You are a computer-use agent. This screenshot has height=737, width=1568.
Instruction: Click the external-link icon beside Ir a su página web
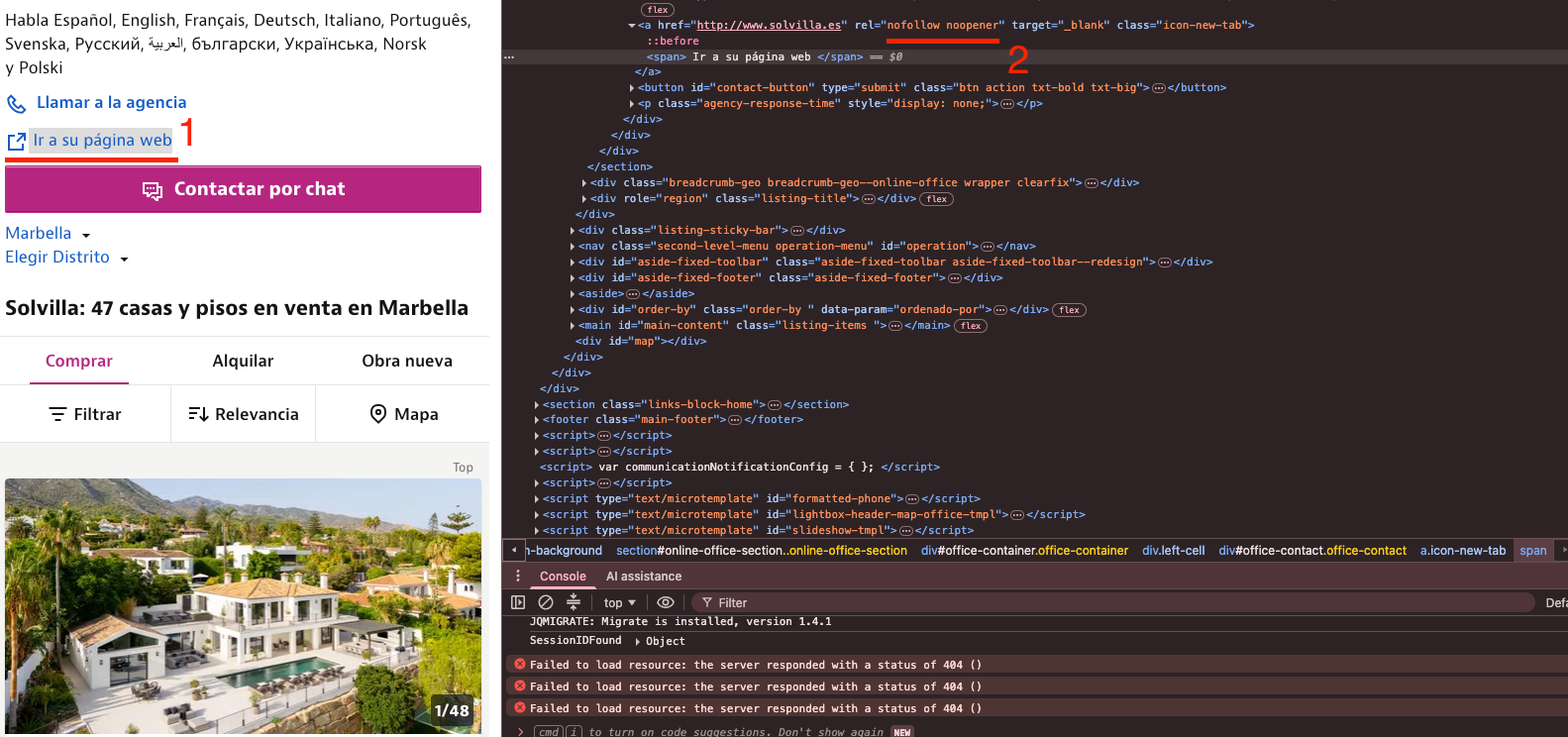17,142
